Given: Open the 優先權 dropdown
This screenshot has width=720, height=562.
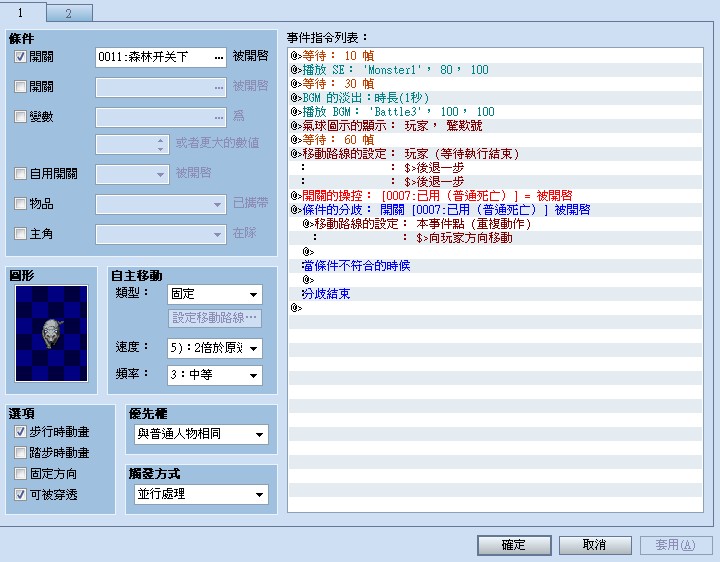Looking at the screenshot, I should tap(202, 434).
